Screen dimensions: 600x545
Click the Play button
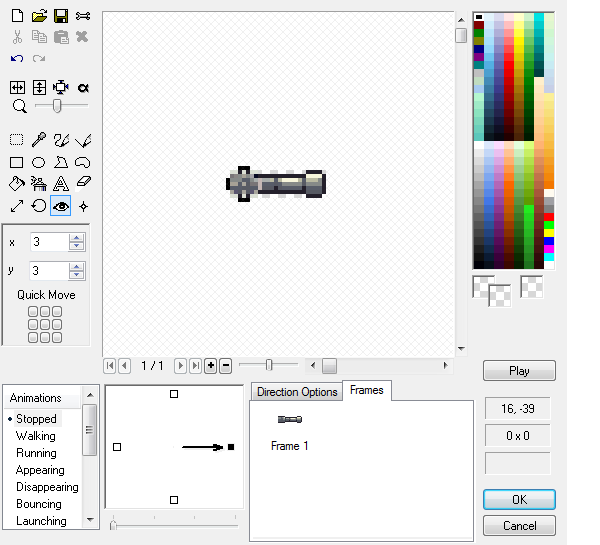[519, 370]
